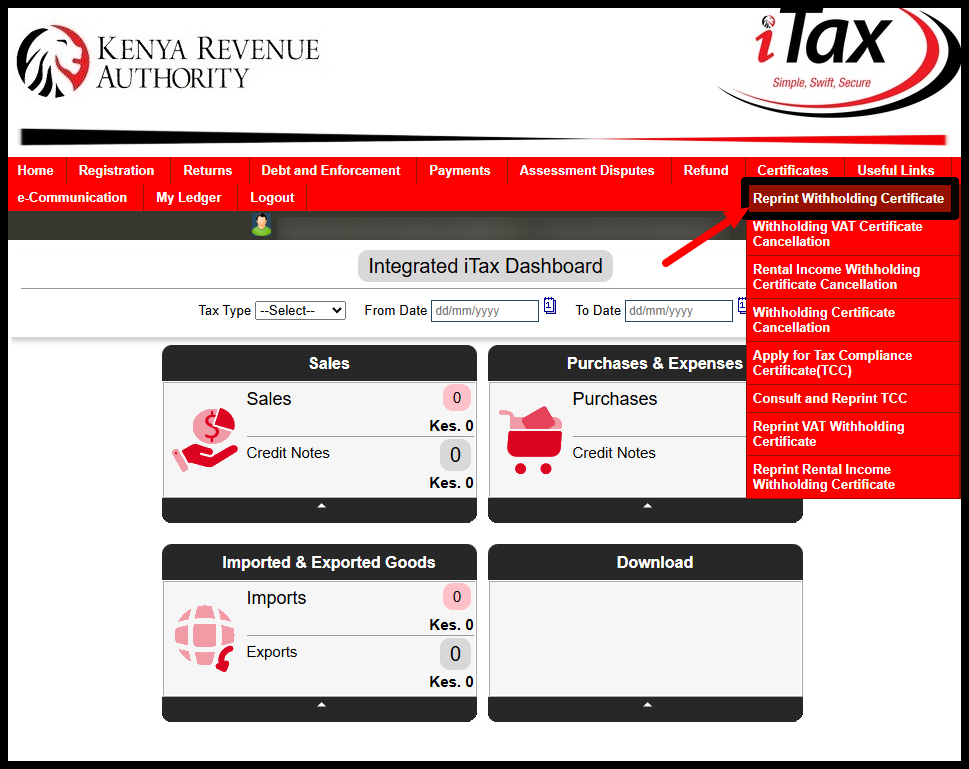This screenshot has height=769, width=969.
Task: Select Reprint VAT Withholding Certificate
Action: coord(852,434)
